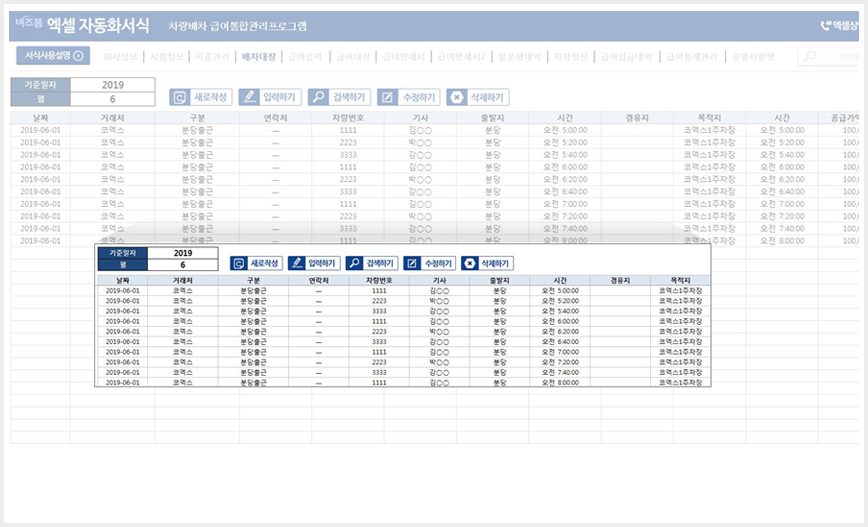Viewport: 868px width, 527px height.
Task: Click the 차량번호 column header in the faded main sheet
Action: [x=348, y=118]
